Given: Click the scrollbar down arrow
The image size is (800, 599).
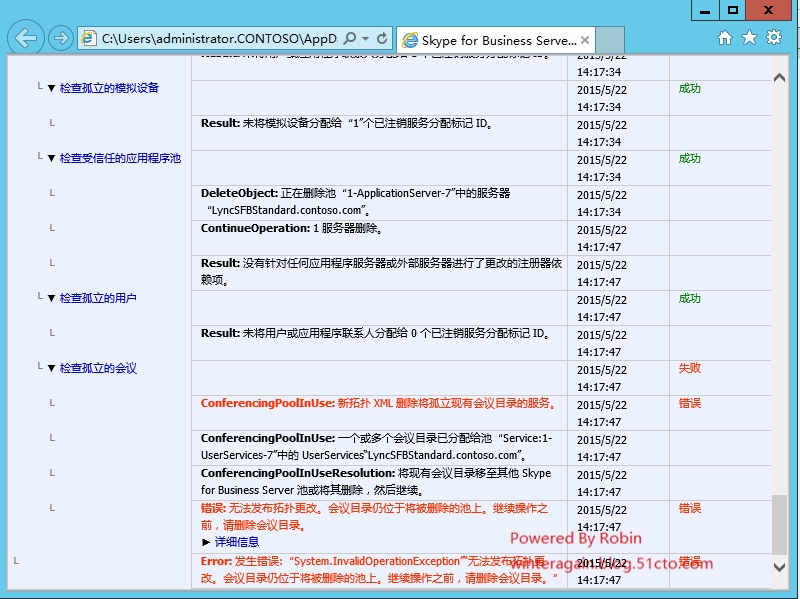Looking at the screenshot, I should click(779, 567).
